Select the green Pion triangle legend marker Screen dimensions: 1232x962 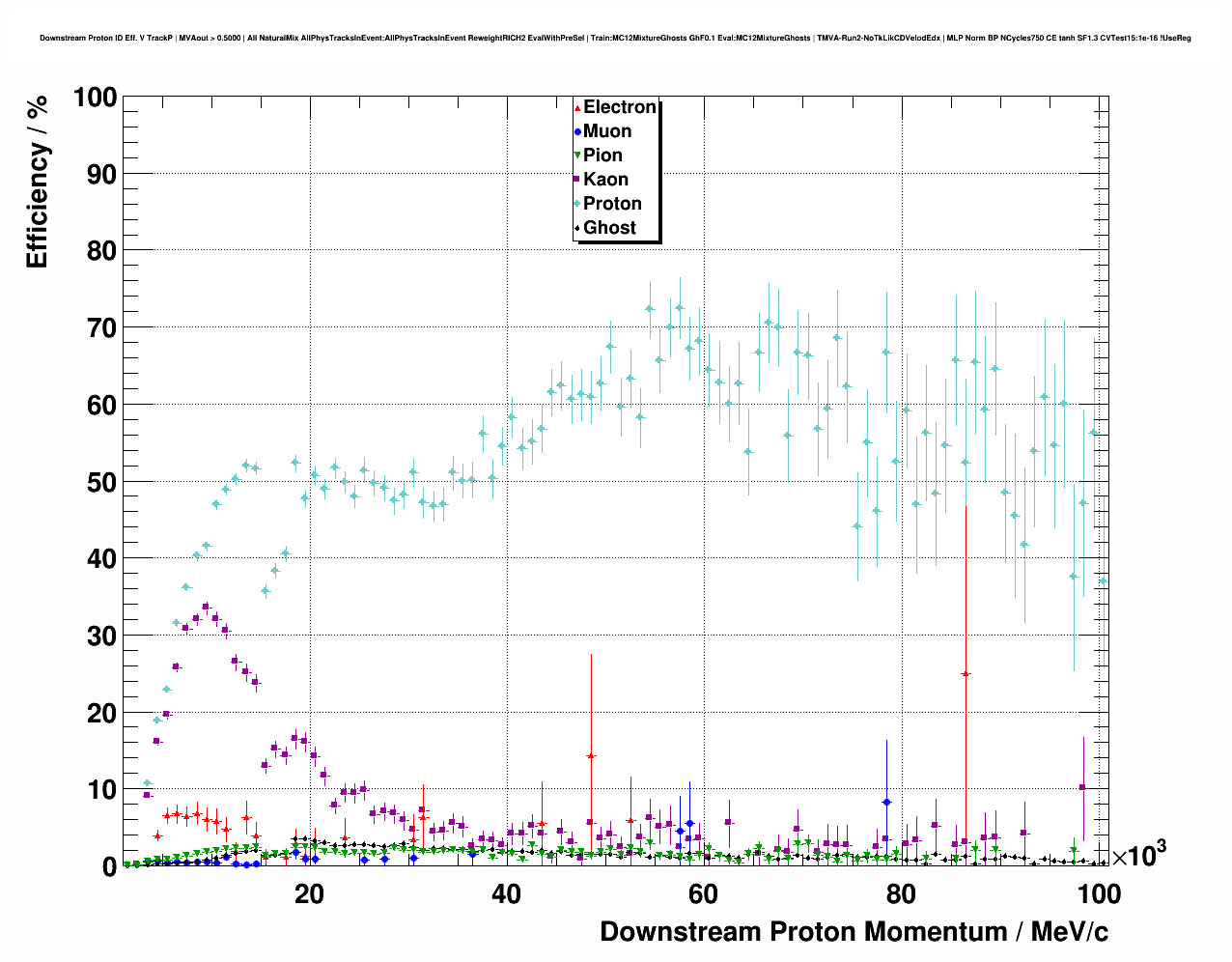tap(577, 156)
